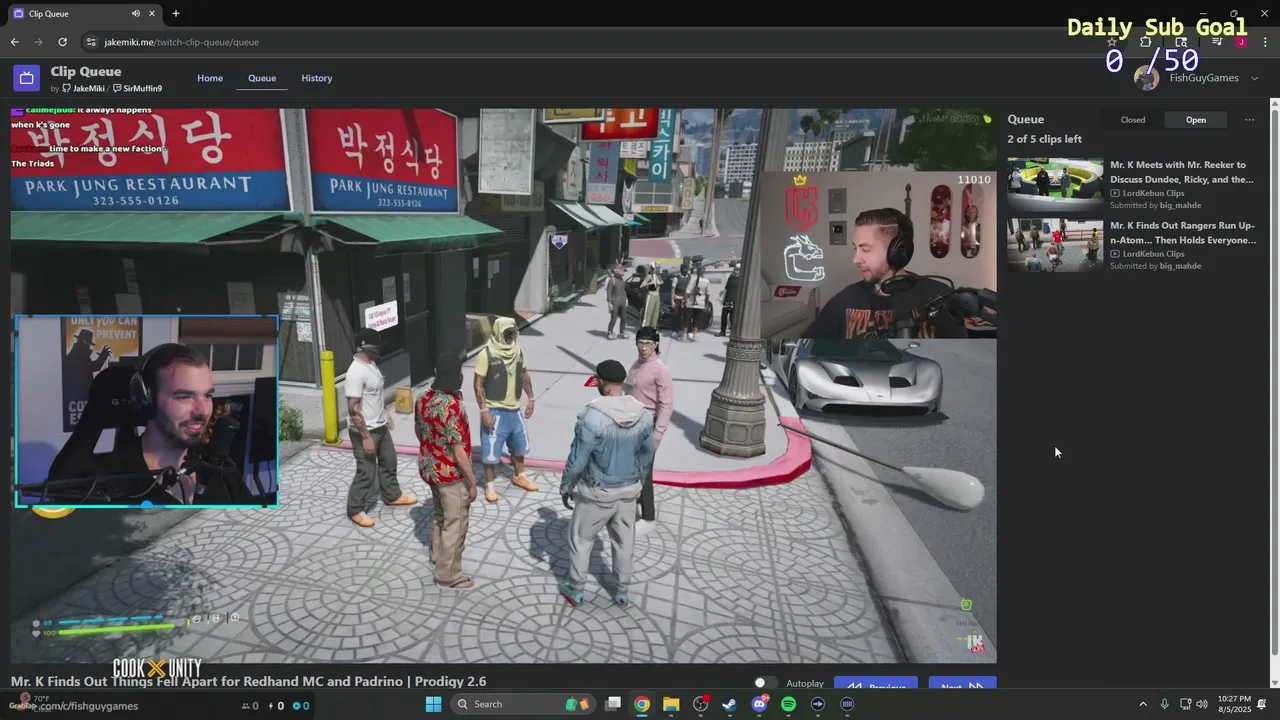Reload the page with the refresh icon
Screen dimensions: 1280x720
[62, 42]
